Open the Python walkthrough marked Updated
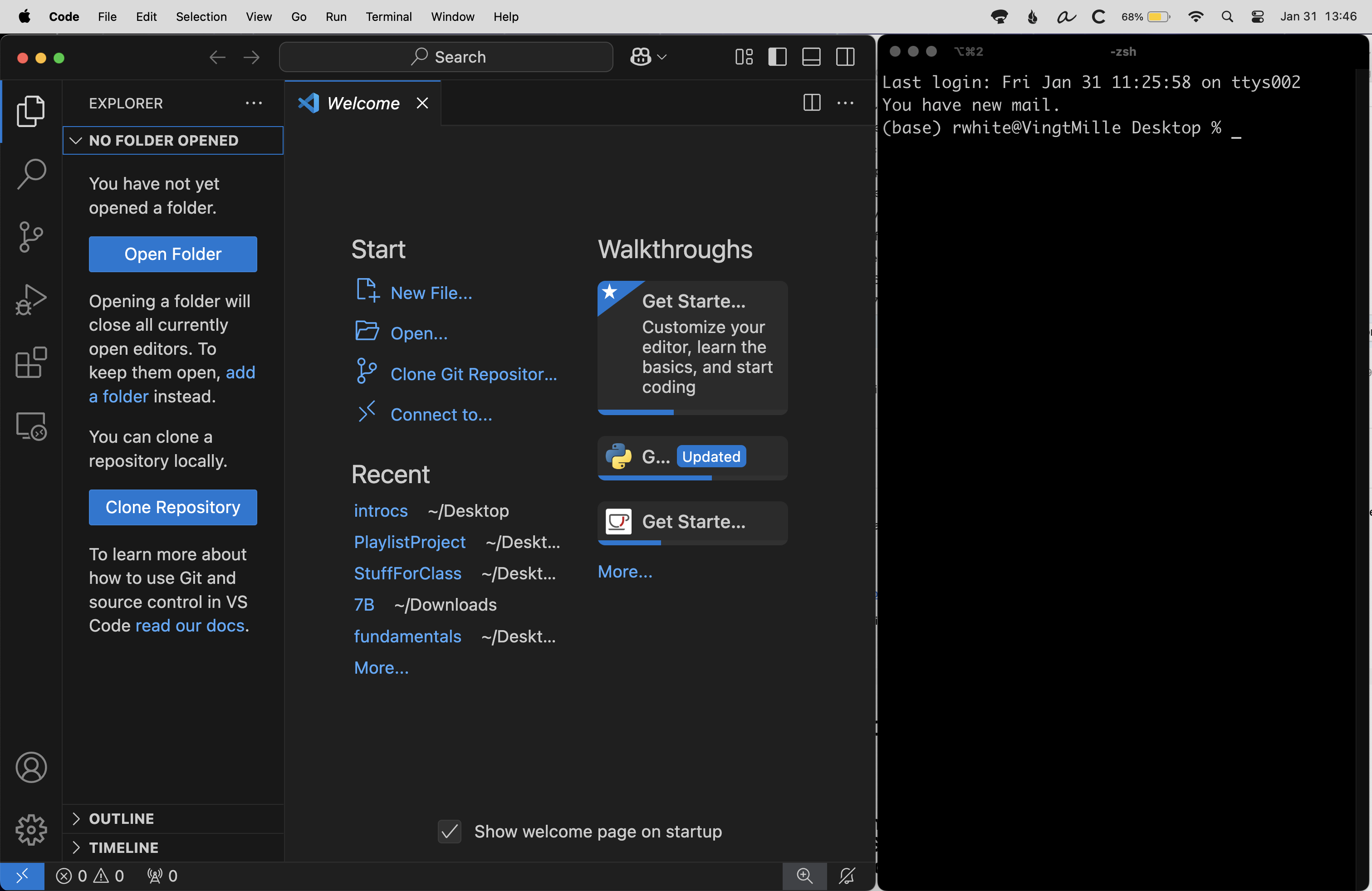The width and height of the screenshot is (1372, 891). 692,458
